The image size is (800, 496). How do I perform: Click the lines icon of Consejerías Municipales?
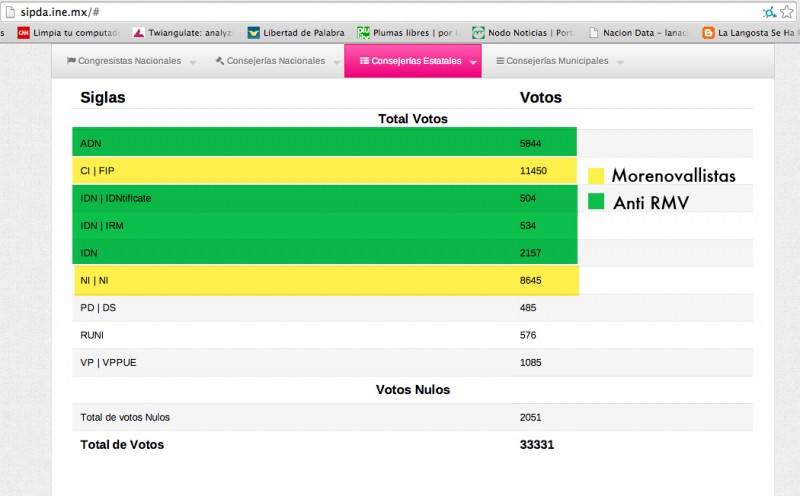pyautogui.click(x=500, y=60)
